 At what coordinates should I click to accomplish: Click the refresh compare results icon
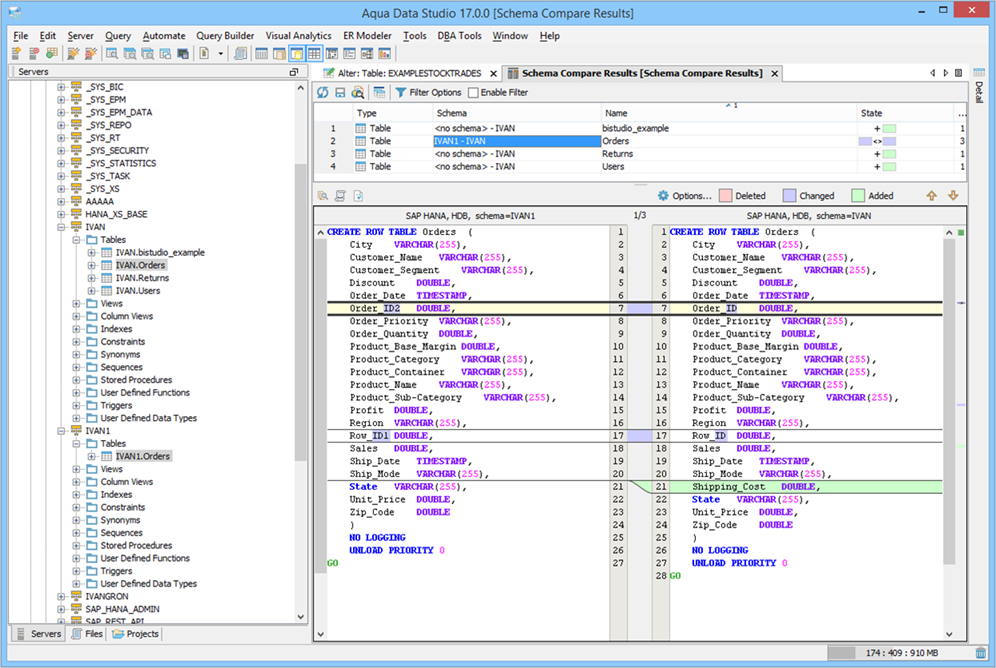323,93
